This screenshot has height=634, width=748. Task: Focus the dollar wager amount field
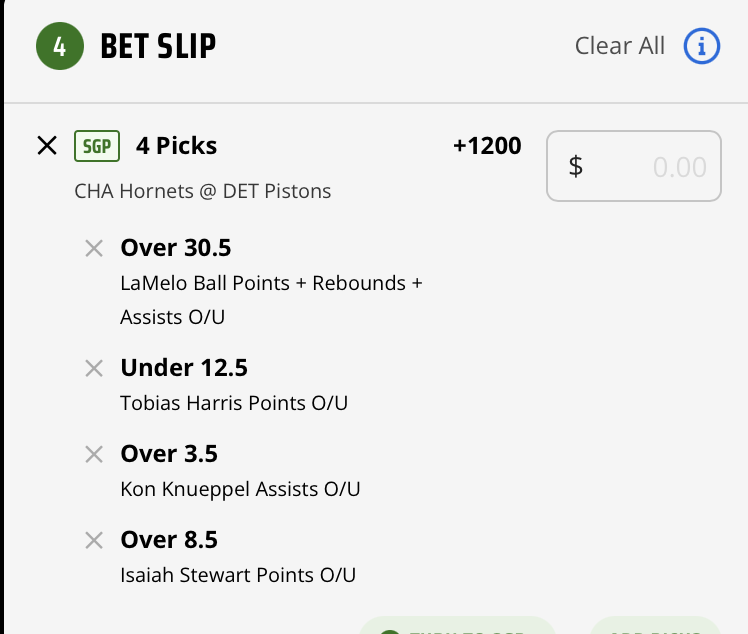click(x=634, y=166)
